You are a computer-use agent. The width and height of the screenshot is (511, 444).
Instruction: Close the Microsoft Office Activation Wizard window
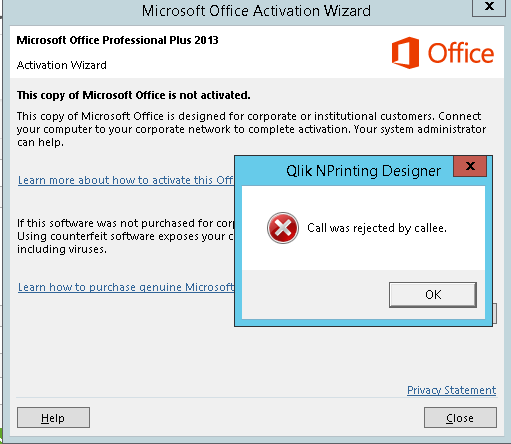click(x=489, y=7)
